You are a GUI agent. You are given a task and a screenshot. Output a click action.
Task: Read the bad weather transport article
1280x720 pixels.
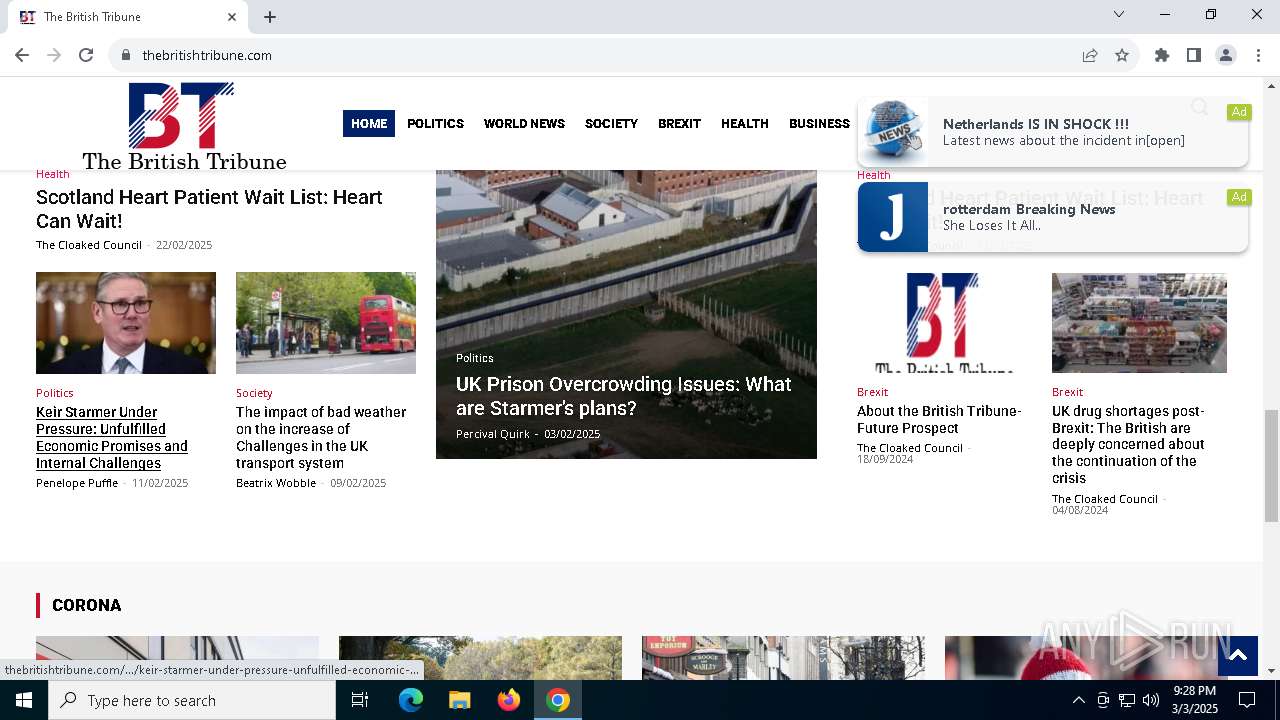click(x=321, y=437)
